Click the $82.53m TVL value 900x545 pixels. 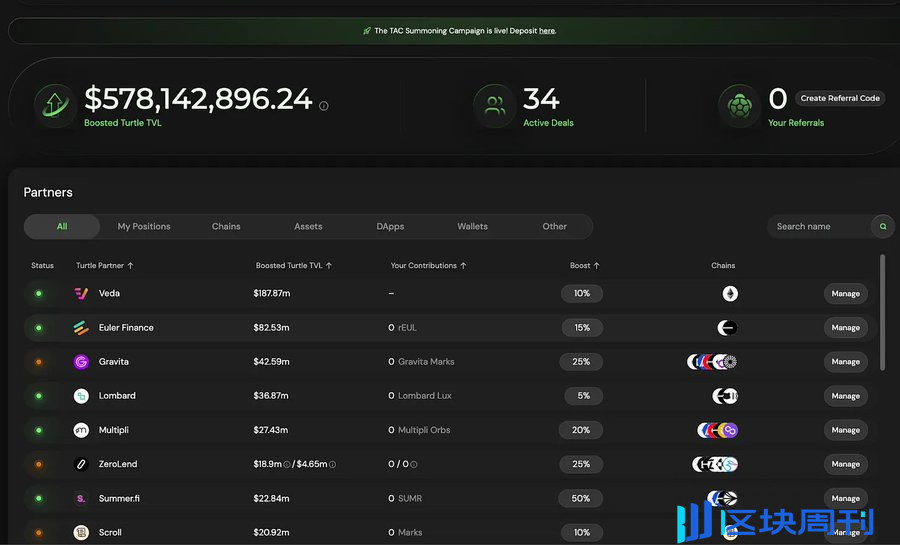coord(271,328)
